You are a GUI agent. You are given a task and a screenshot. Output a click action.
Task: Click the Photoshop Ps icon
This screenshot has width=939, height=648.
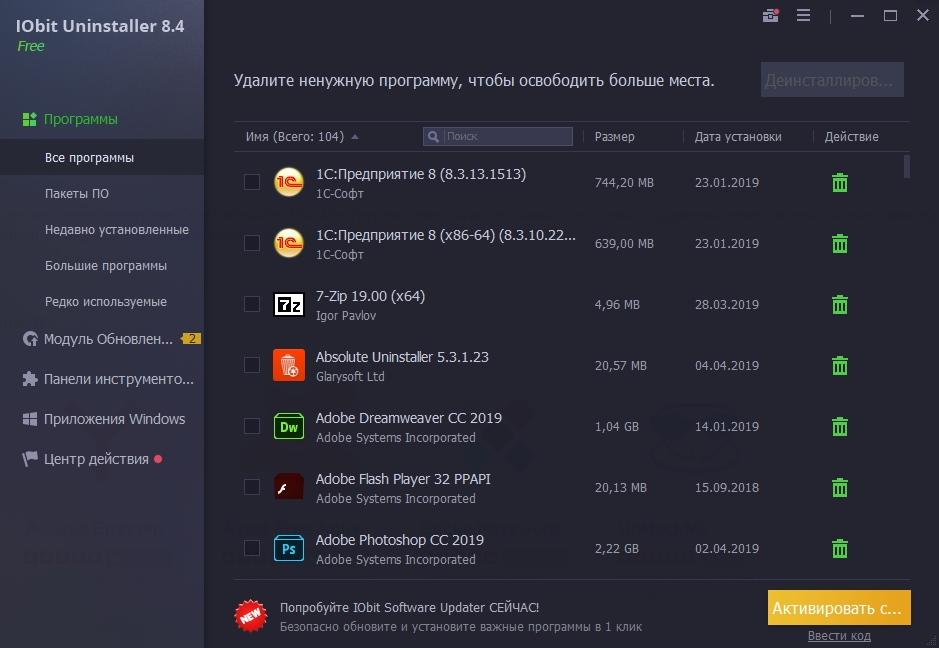(x=289, y=549)
